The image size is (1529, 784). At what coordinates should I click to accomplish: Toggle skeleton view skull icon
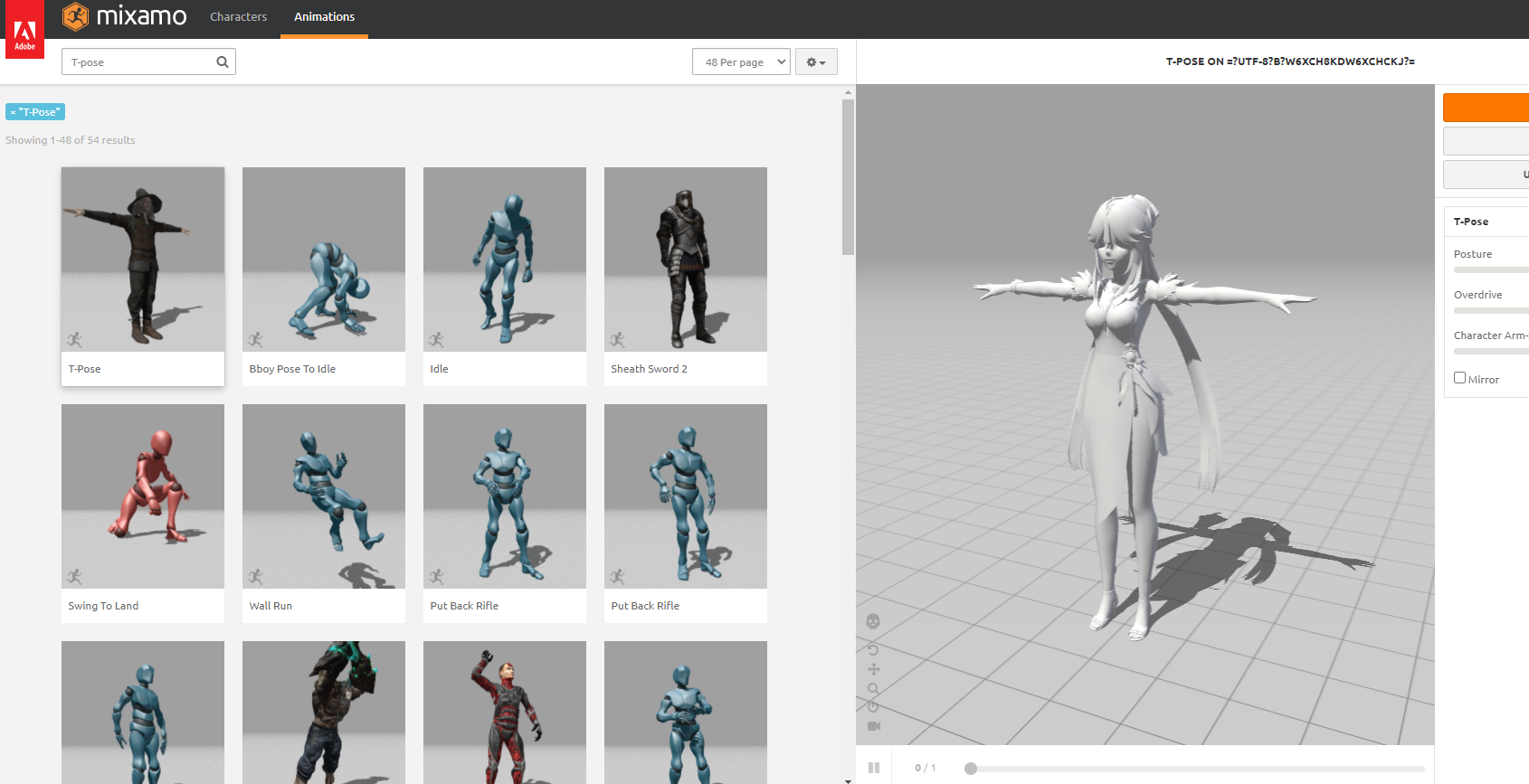(873, 621)
